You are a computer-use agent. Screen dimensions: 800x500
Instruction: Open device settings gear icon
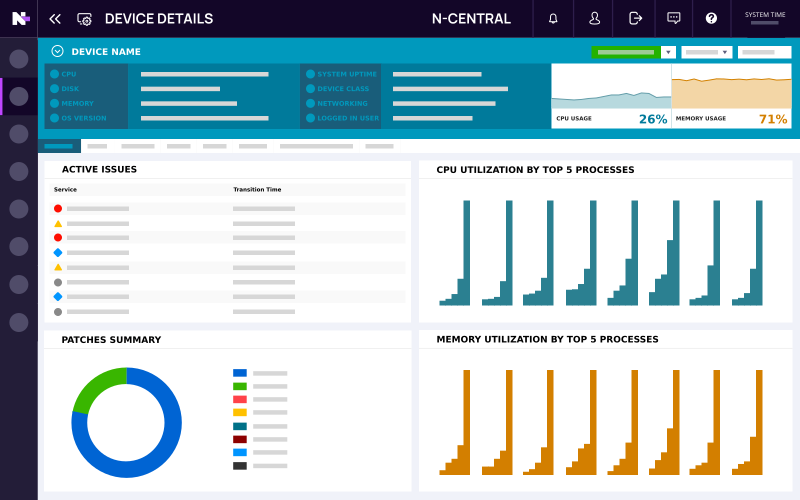(x=84, y=19)
